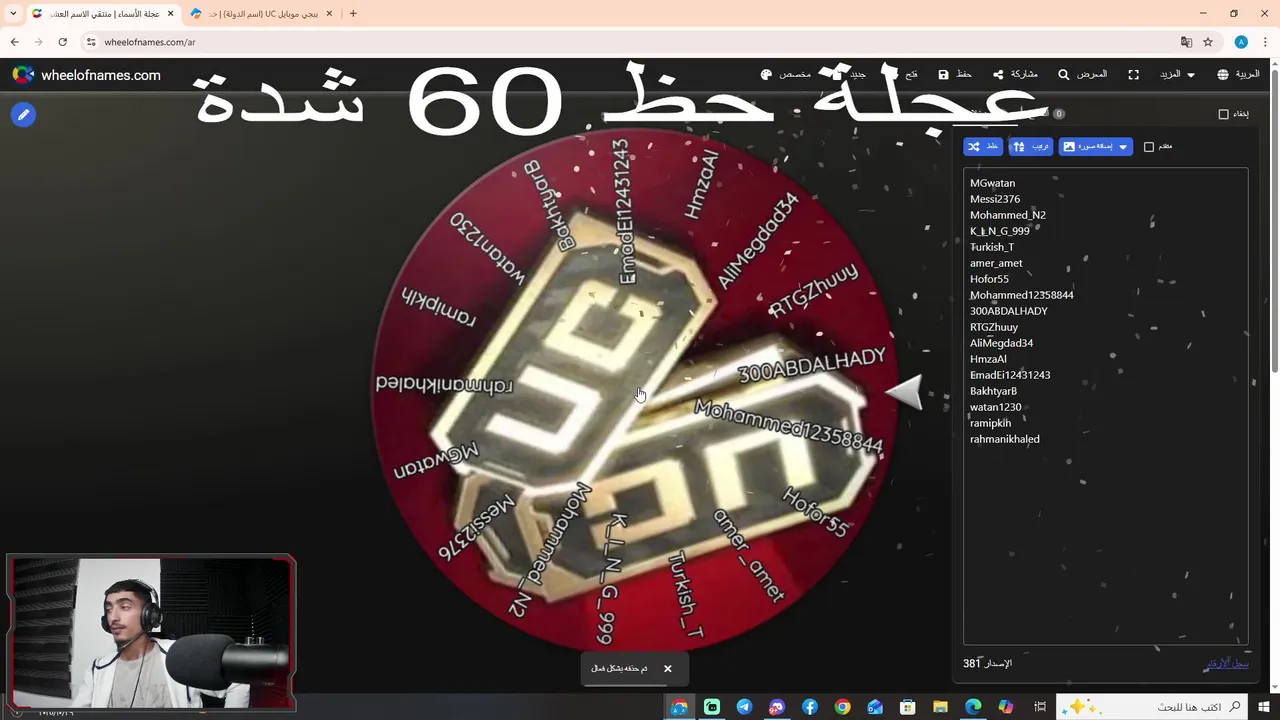Open Task View on the taskbar
Screen dimensions: 1280x720
[x=1041, y=707]
